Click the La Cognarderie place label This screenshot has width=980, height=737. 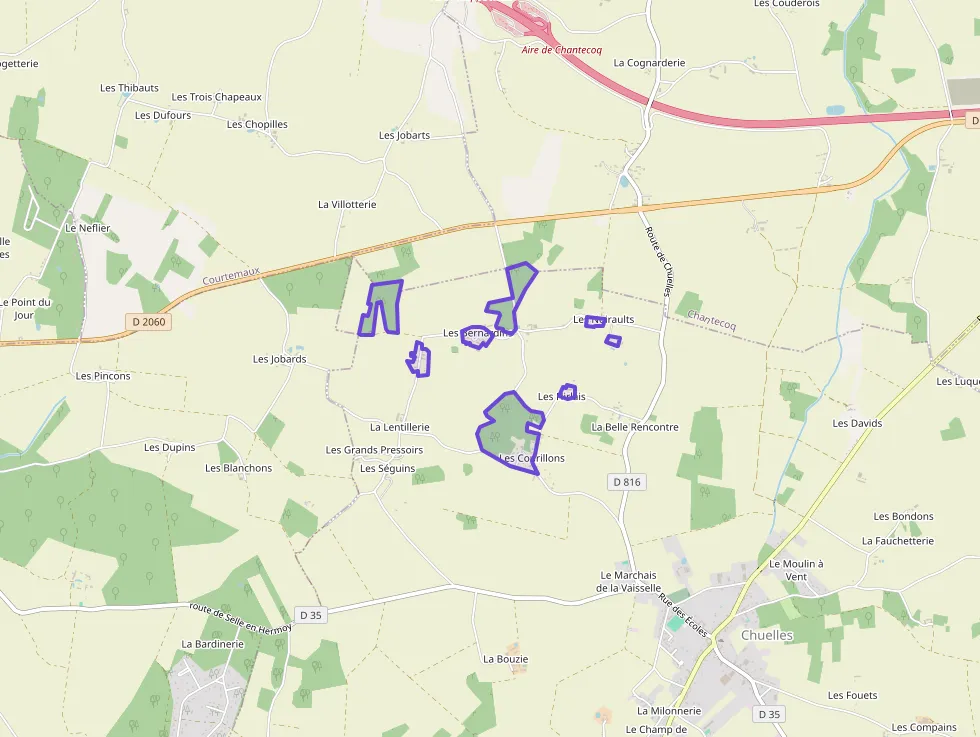(x=649, y=63)
